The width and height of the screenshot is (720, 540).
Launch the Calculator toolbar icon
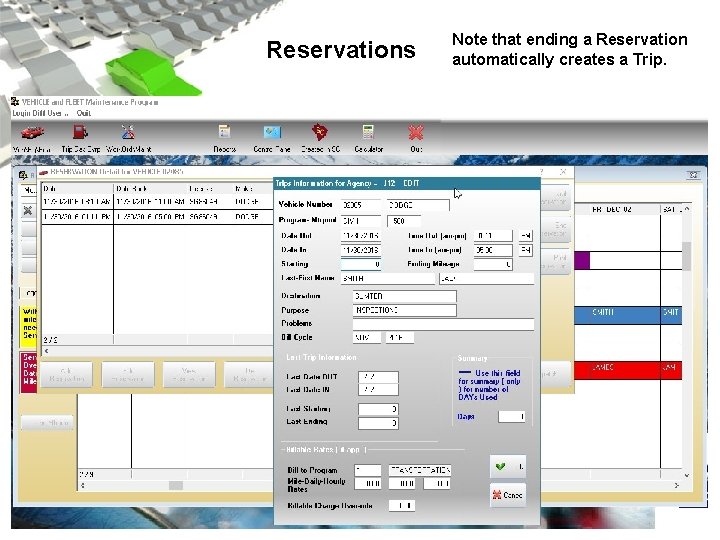368,132
